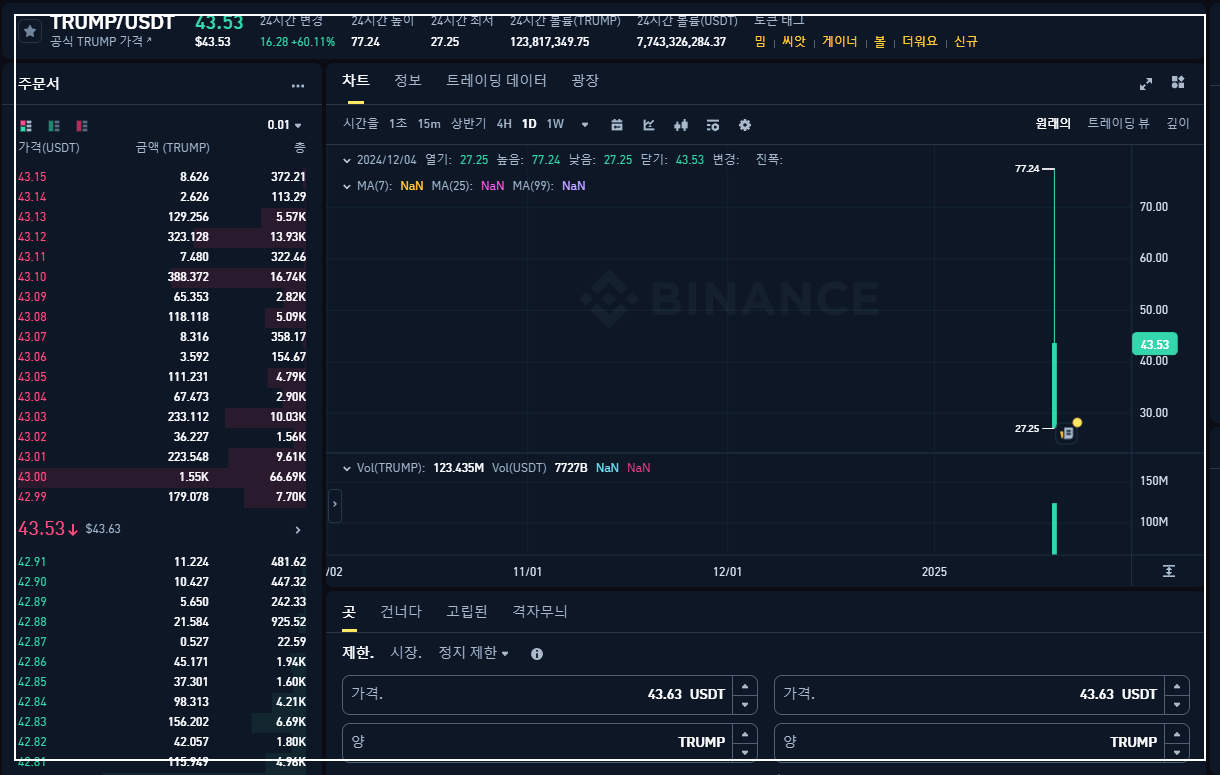This screenshot has width=1220, height=775.
Task: Click info icon beside 정지 제한
Action: click(537, 654)
